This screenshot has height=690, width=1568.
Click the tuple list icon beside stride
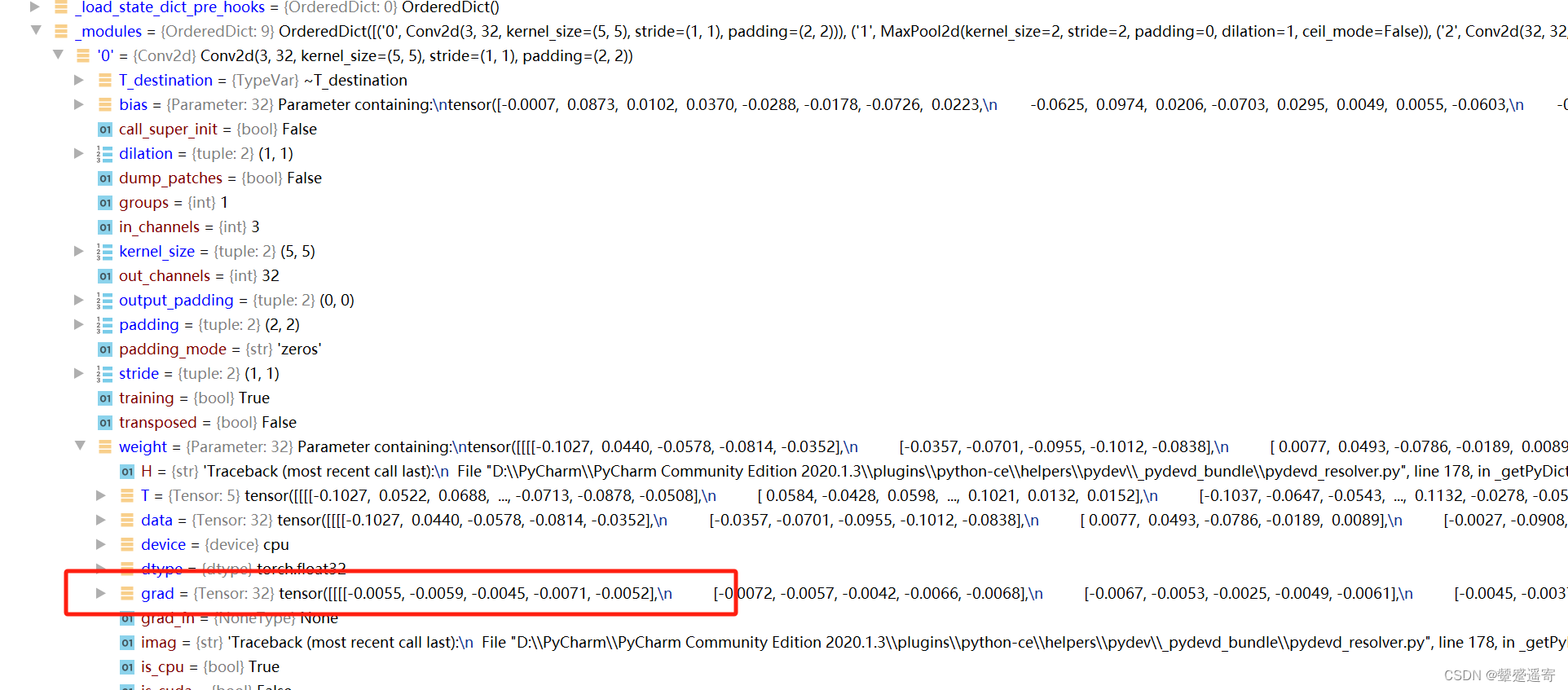click(104, 373)
